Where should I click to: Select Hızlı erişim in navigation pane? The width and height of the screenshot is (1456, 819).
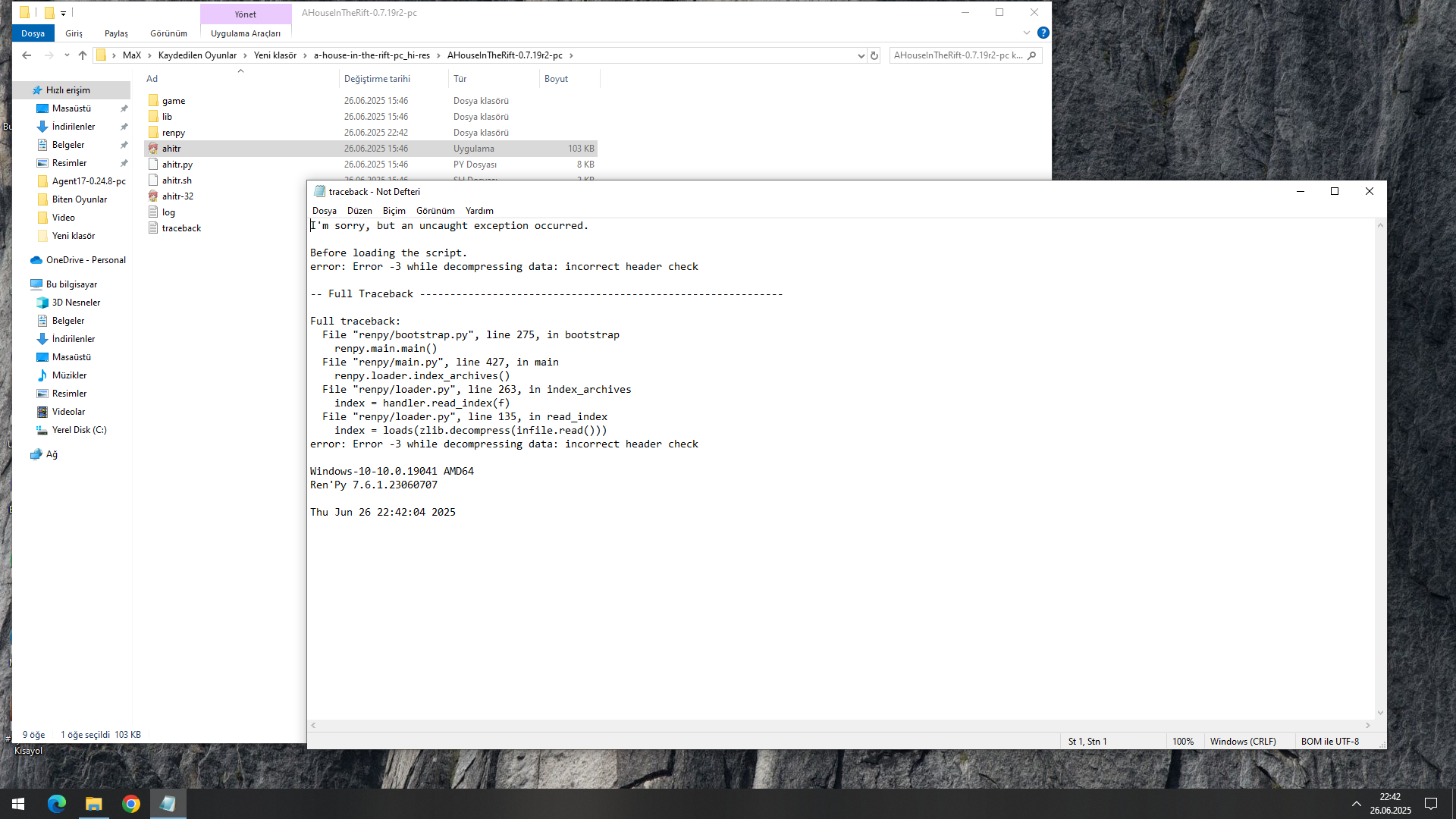click(67, 90)
